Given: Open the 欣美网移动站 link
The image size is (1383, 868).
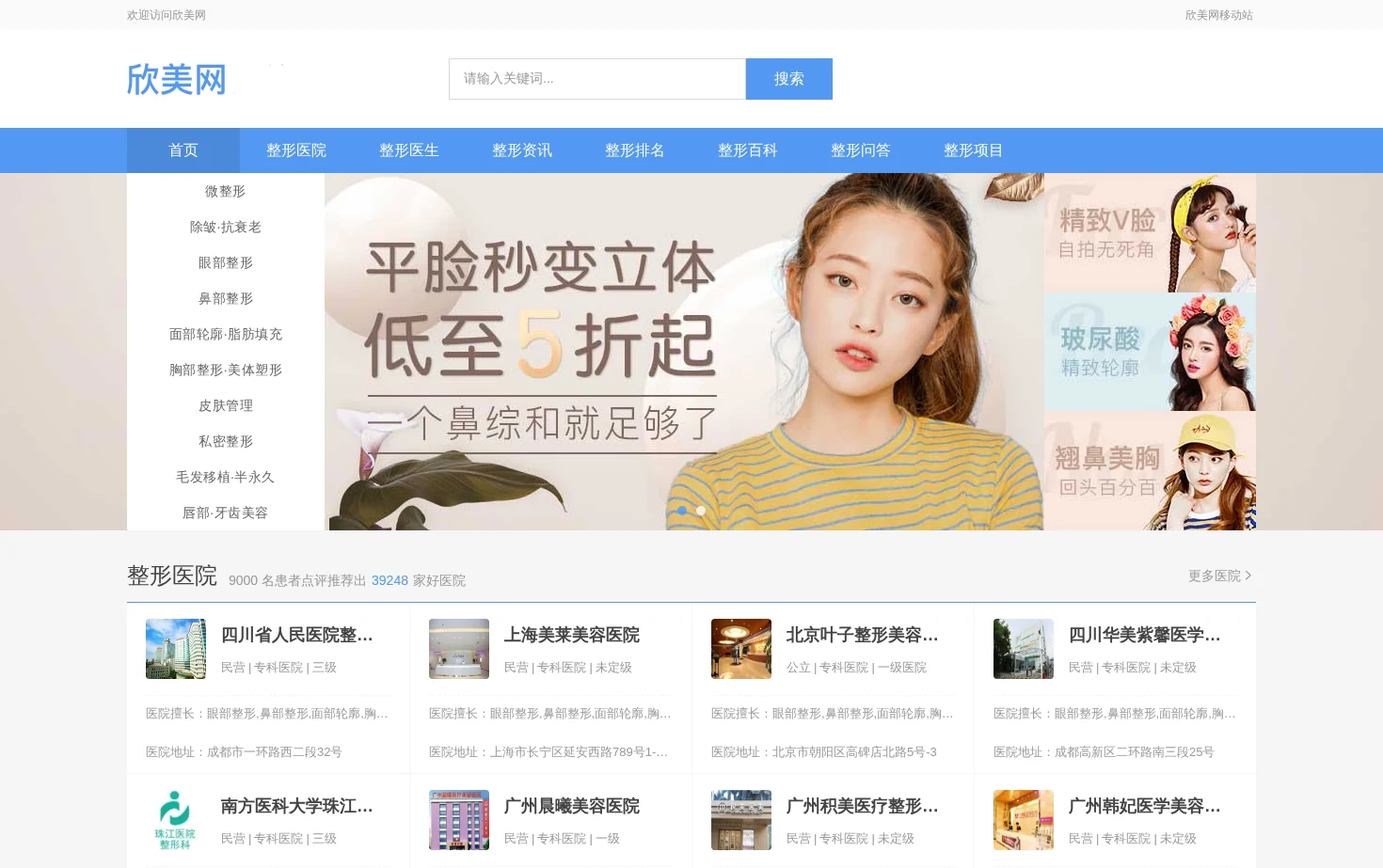Looking at the screenshot, I should click(x=1218, y=15).
